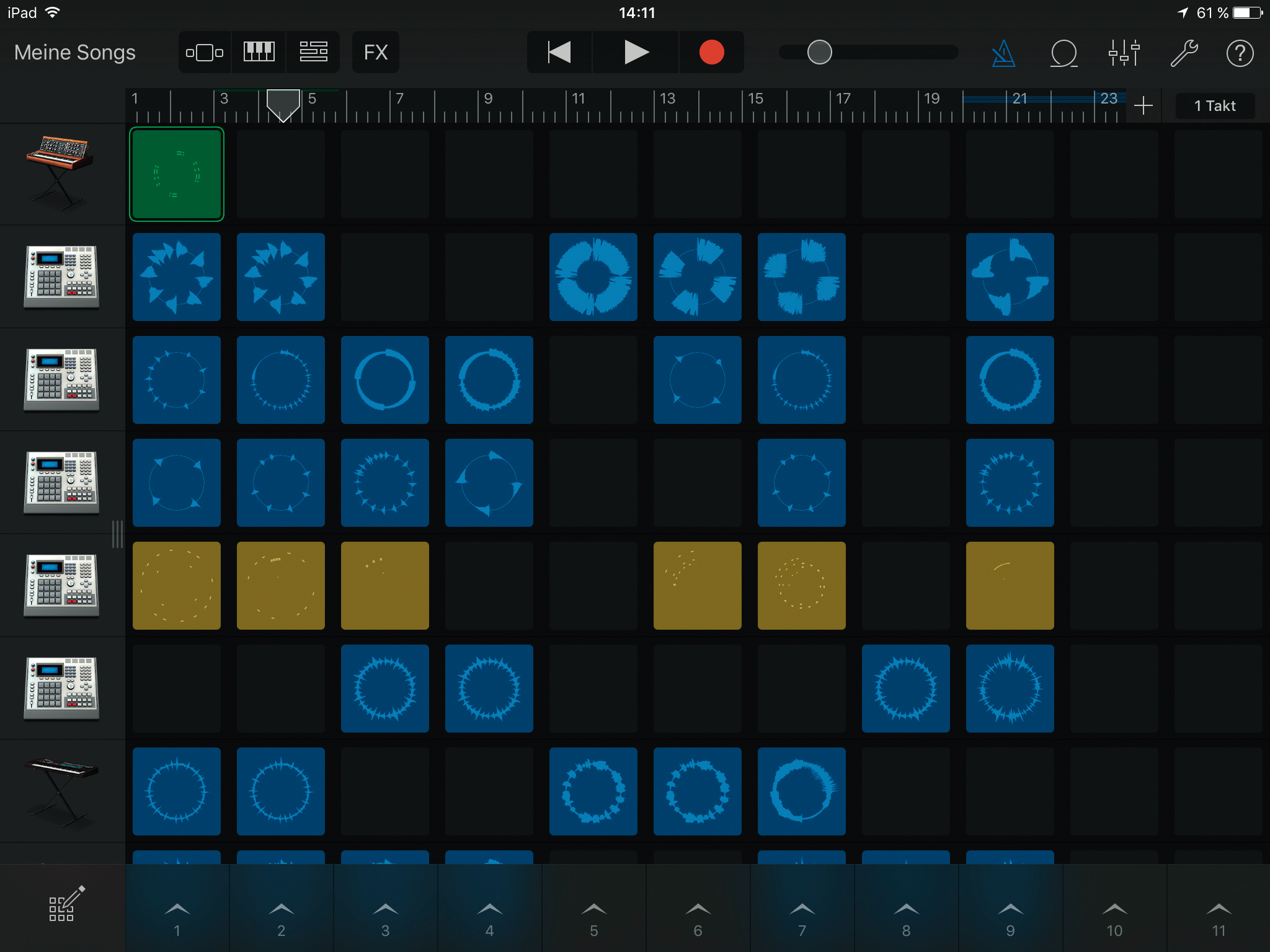Toggle the metronome icon
Image resolution: width=1270 pixels, height=952 pixels.
1003,53
